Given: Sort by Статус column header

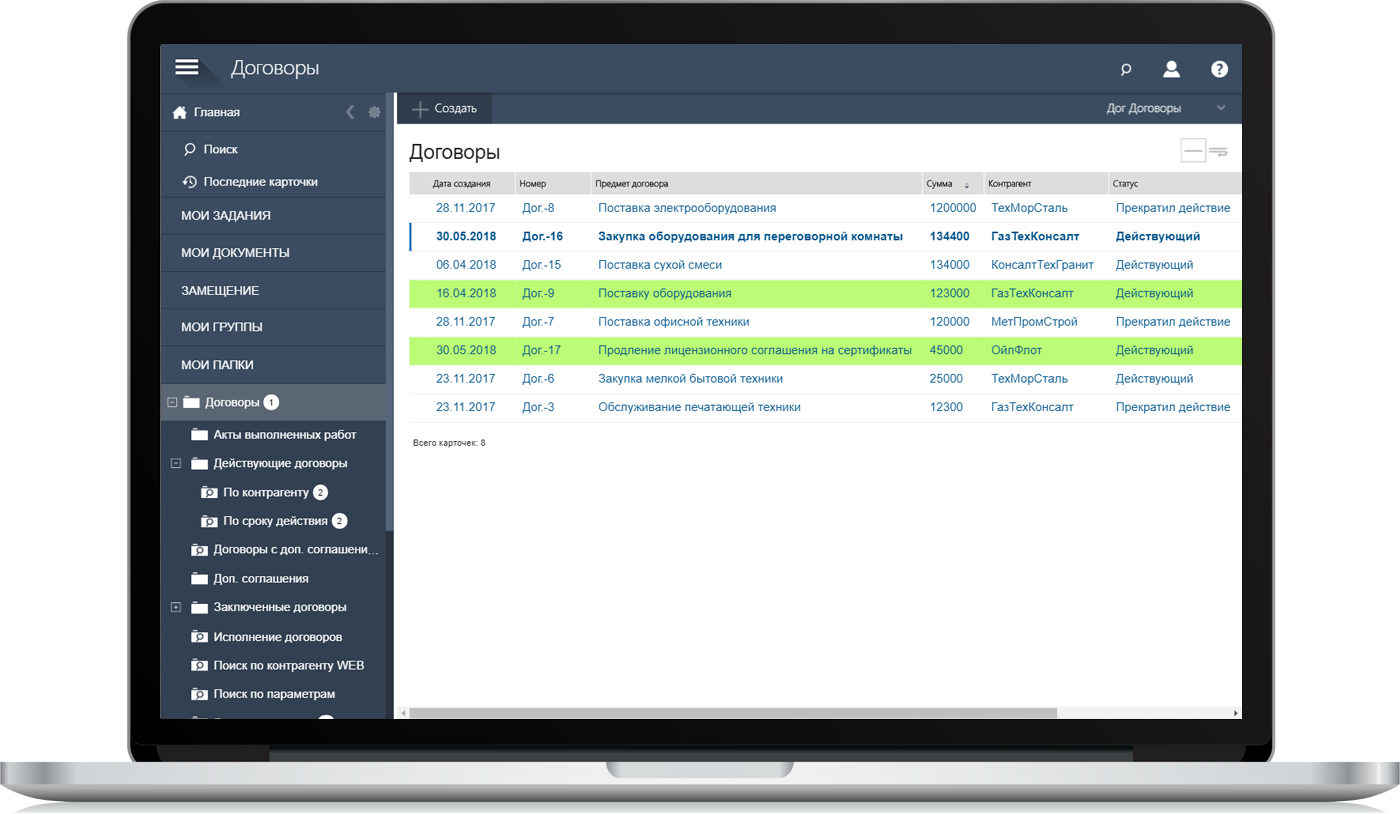Looking at the screenshot, I should tap(1125, 184).
